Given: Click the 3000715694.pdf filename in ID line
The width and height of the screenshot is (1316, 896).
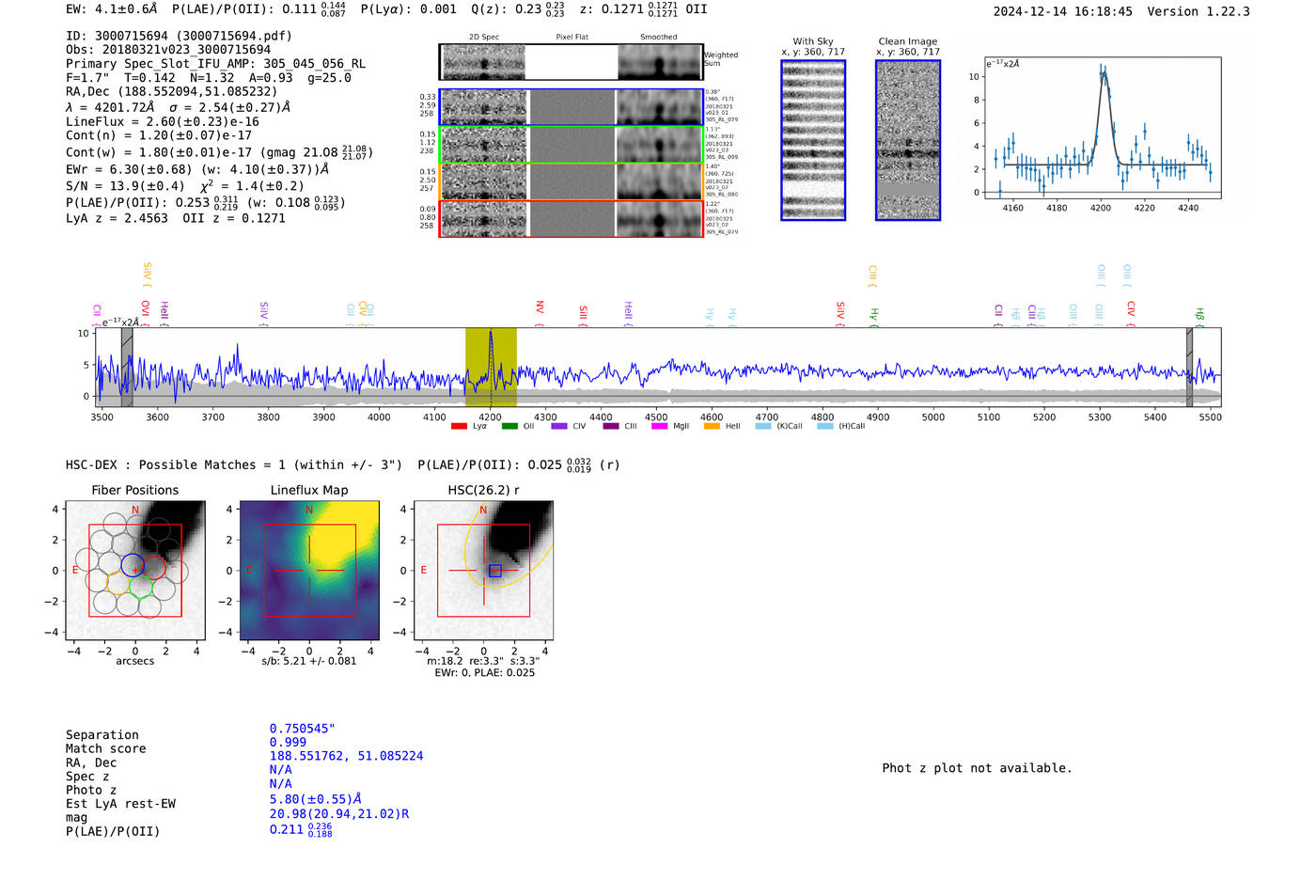Looking at the screenshot, I should 233,36.
